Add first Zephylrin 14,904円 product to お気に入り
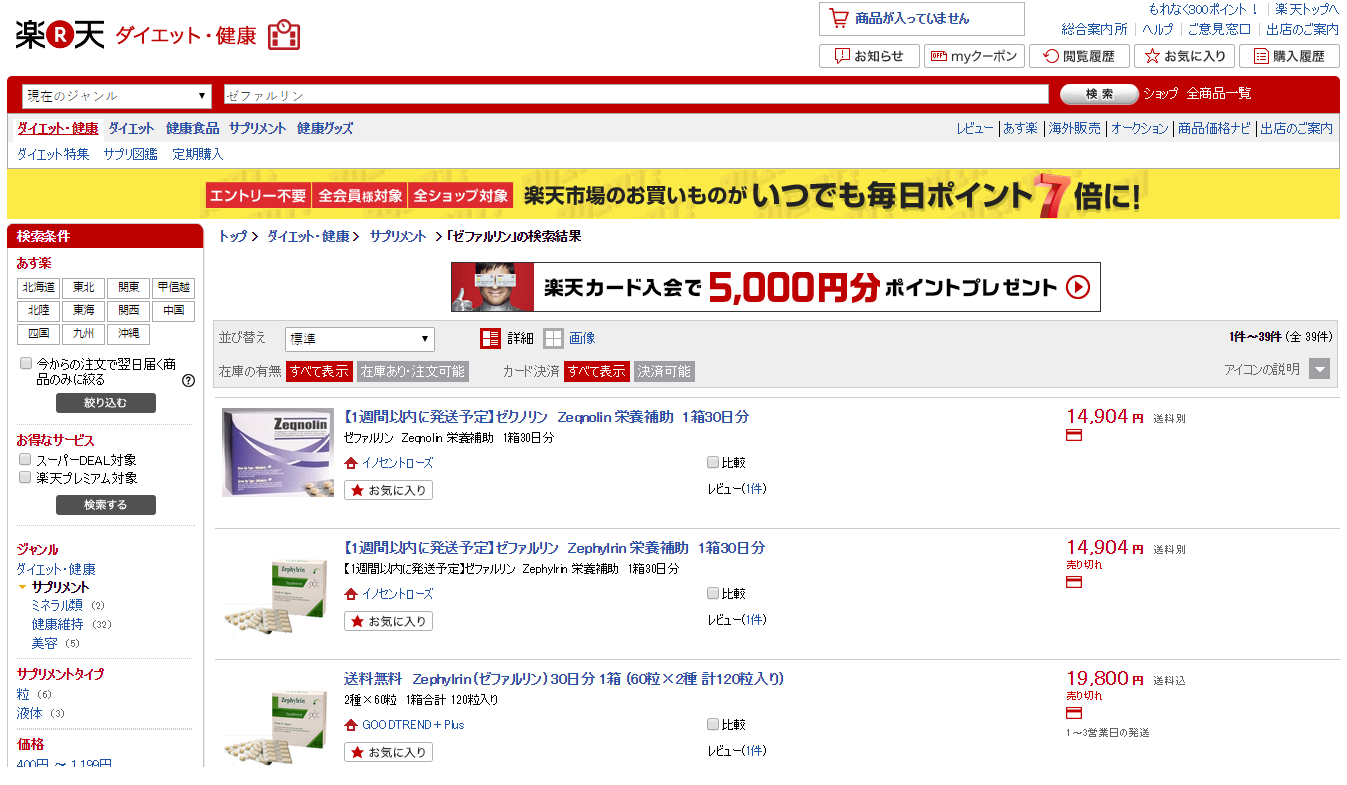This screenshot has width=1347, height=785. click(389, 621)
